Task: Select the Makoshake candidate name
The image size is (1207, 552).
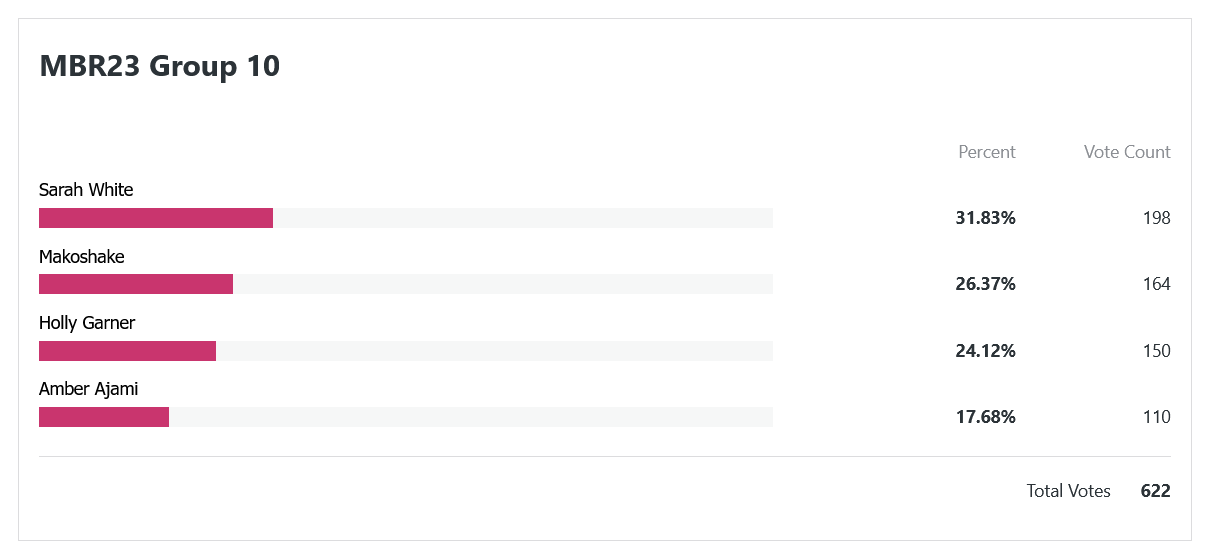Action: (82, 256)
